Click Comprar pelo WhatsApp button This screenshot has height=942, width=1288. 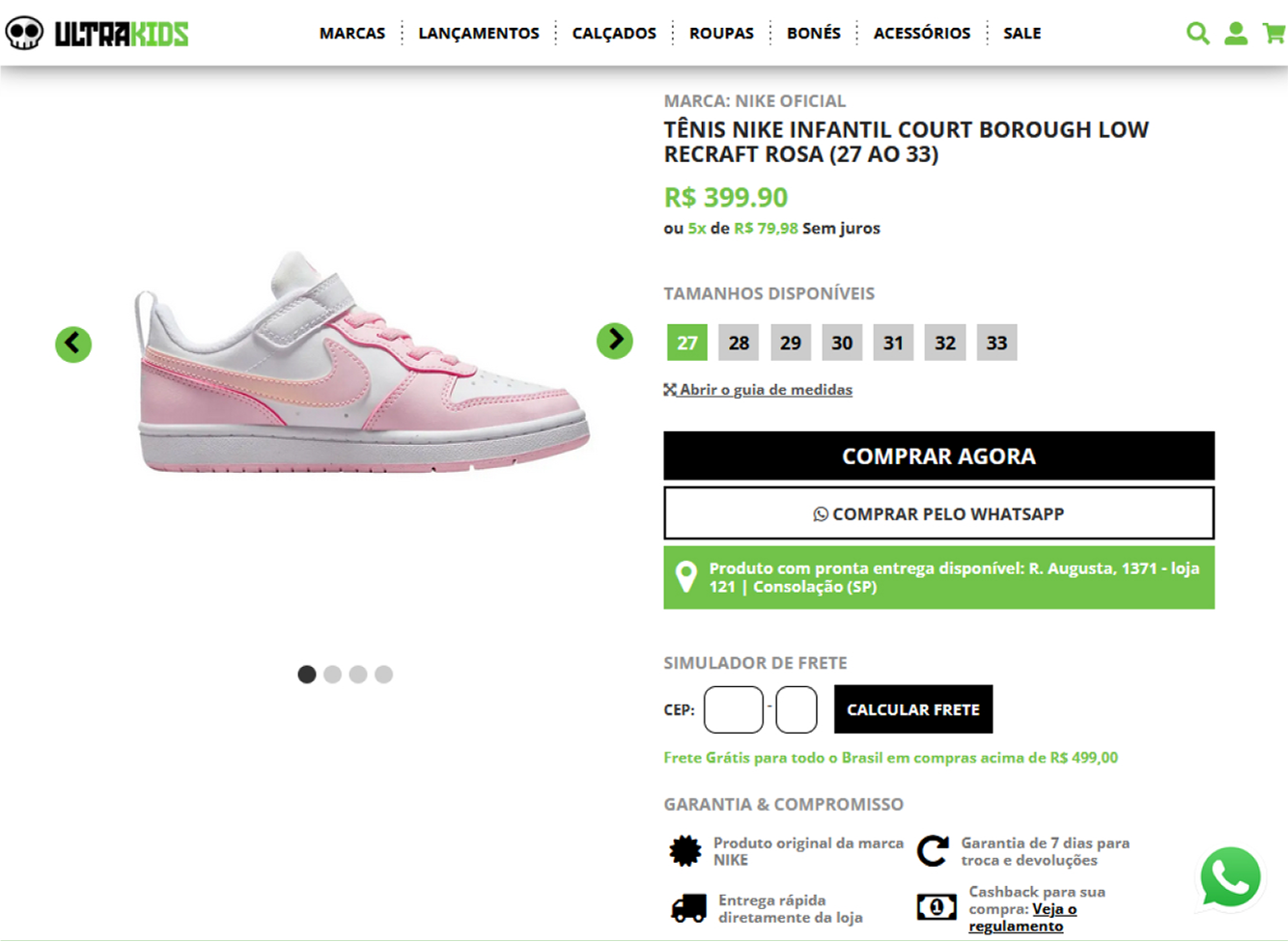coord(938,513)
